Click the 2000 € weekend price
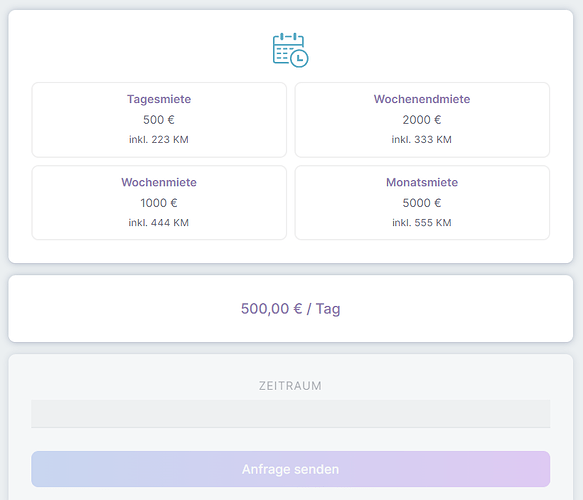The width and height of the screenshot is (583, 500). pyautogui.click(x=422, y=120)
